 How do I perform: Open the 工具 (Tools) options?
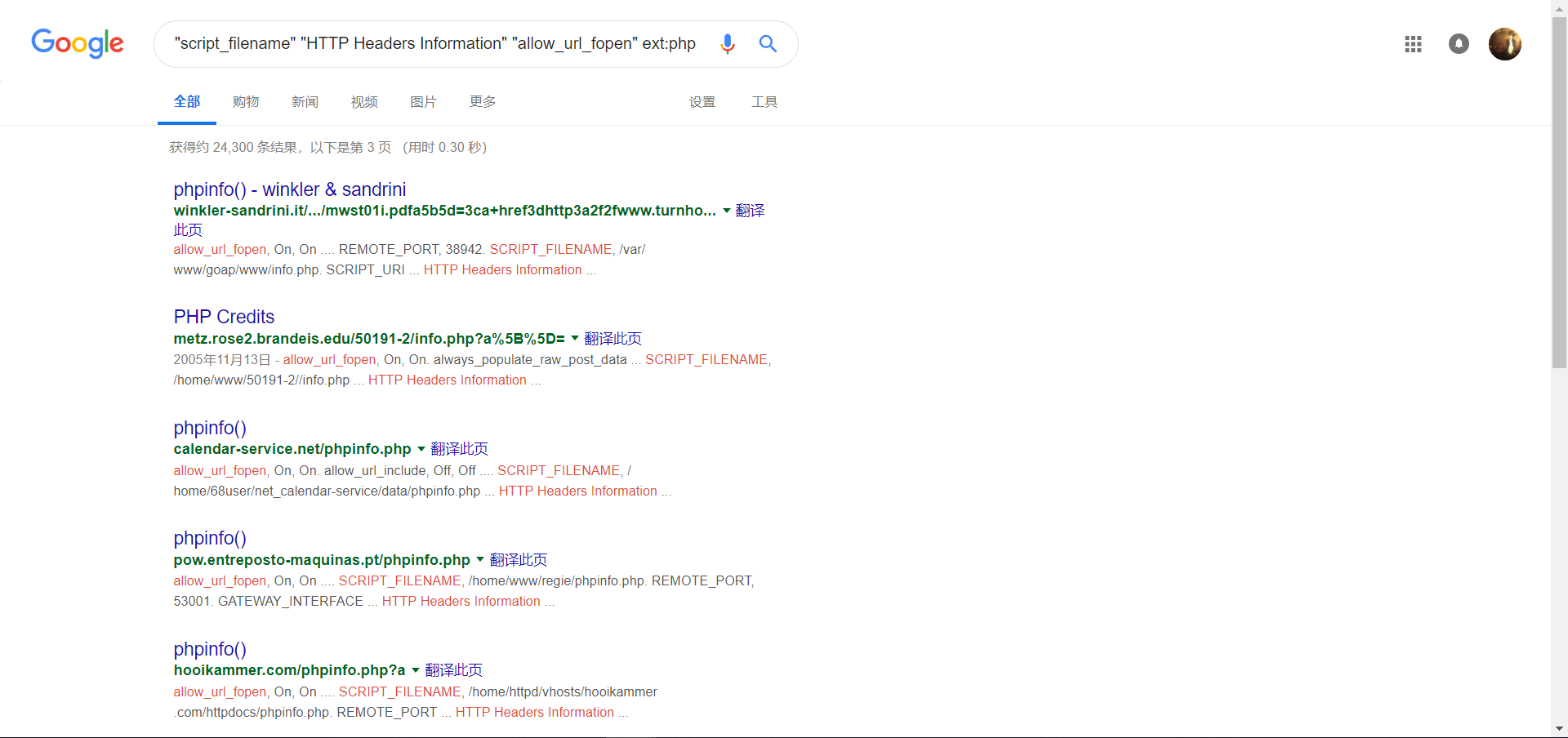click(x=764, y=102)
